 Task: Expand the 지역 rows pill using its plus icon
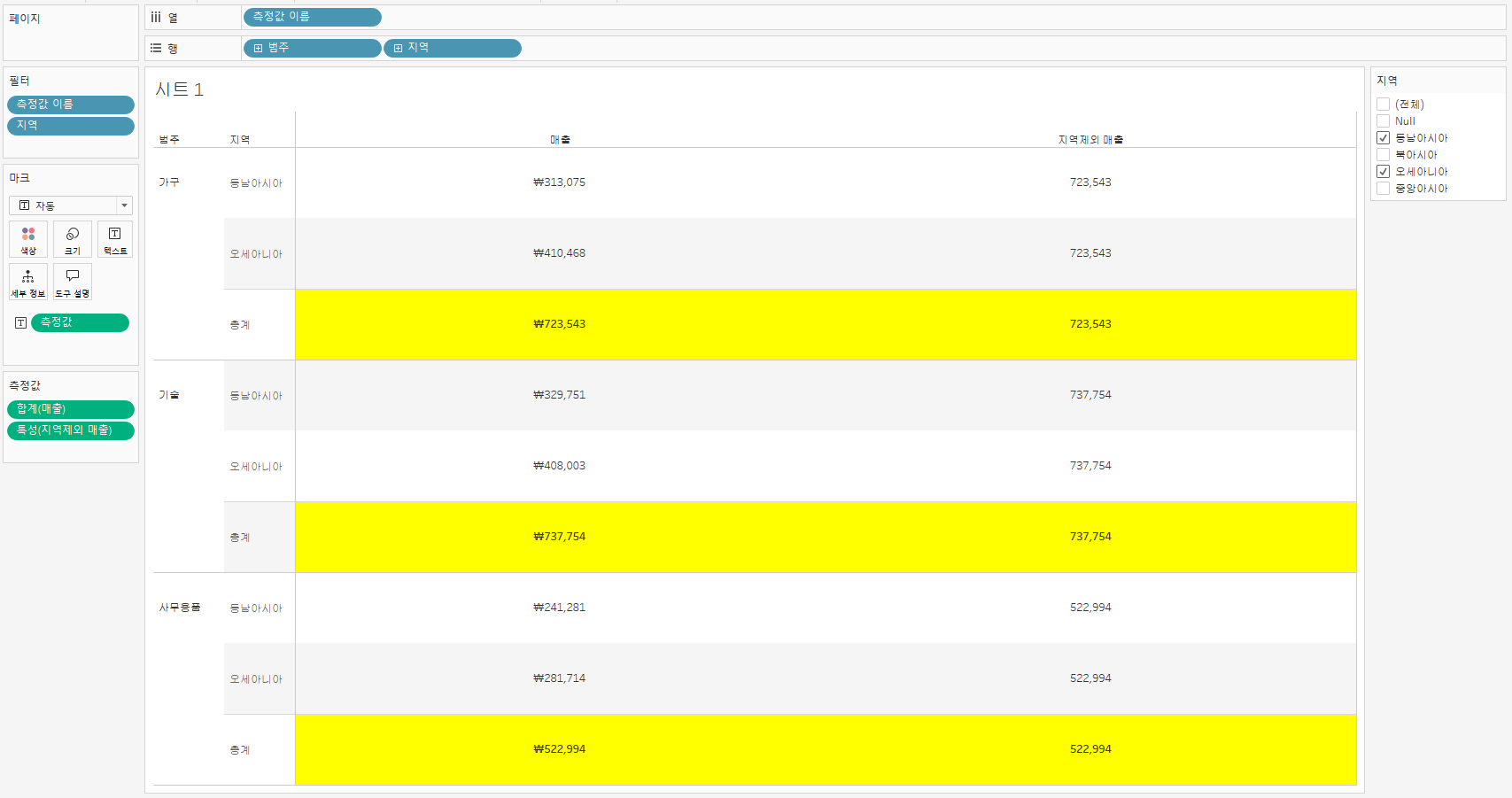(x=398, y=48)
